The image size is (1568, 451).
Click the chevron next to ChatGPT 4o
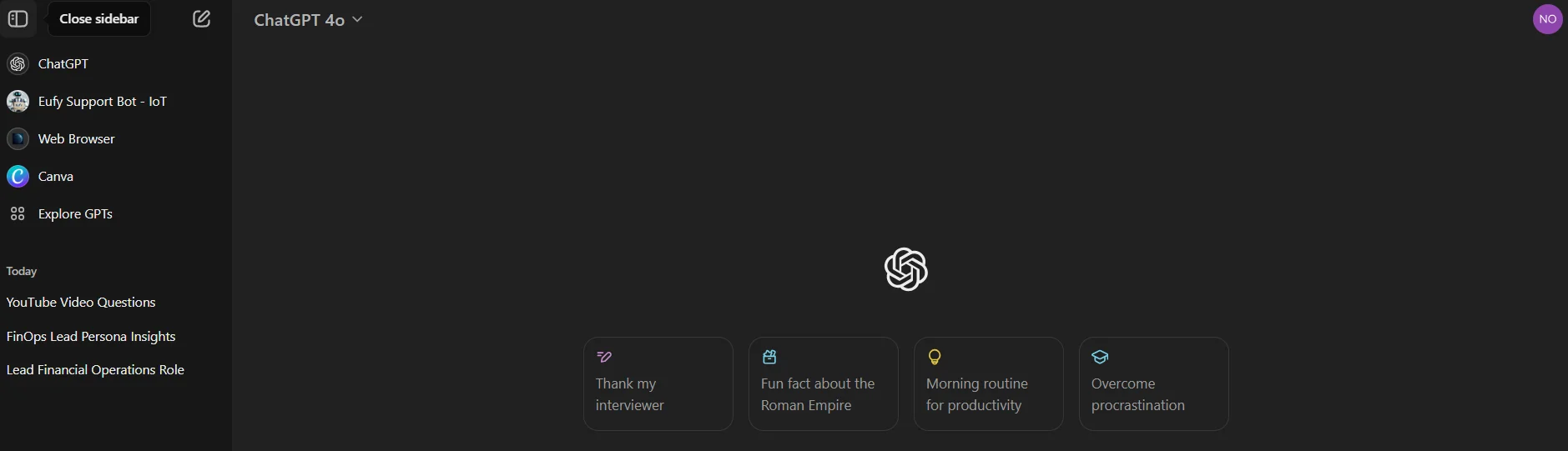tap(357, 19)
